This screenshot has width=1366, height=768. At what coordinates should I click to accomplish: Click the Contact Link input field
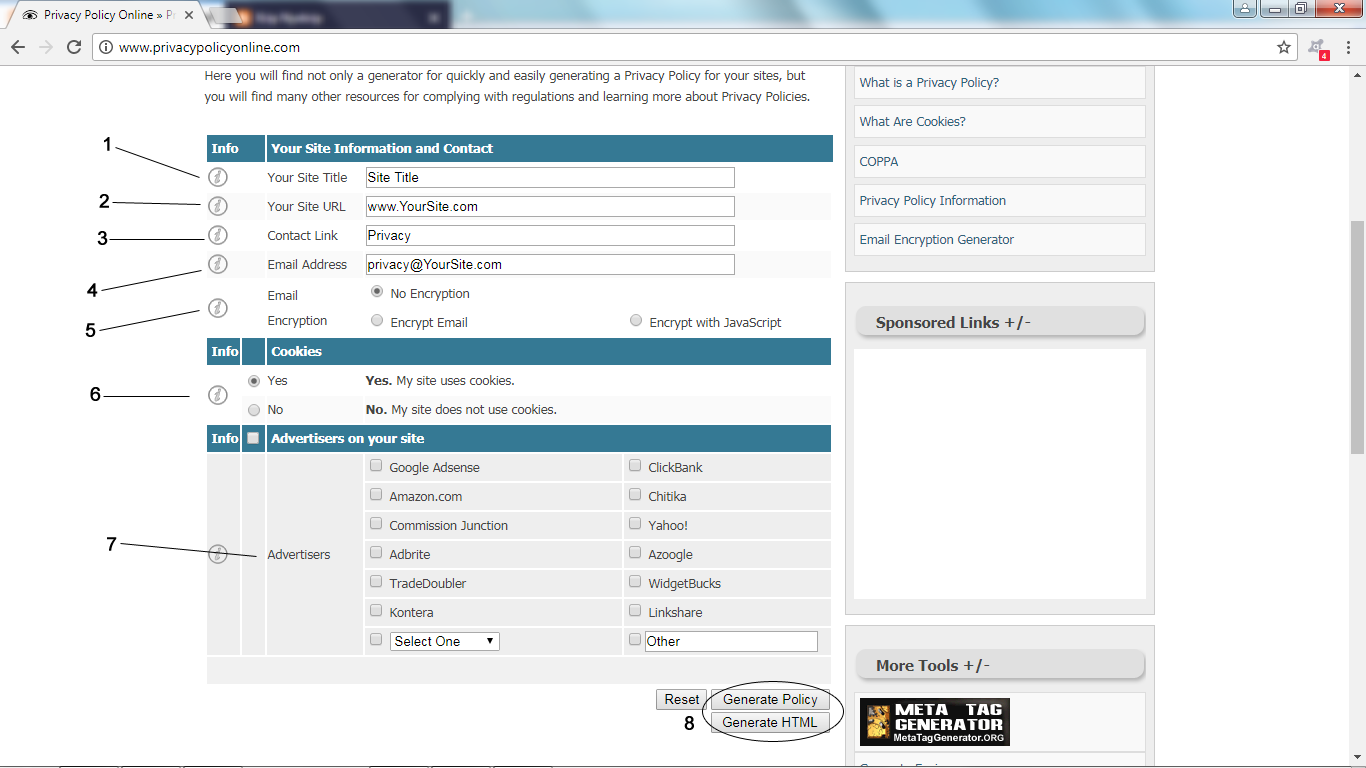click(x=550, y=235)
